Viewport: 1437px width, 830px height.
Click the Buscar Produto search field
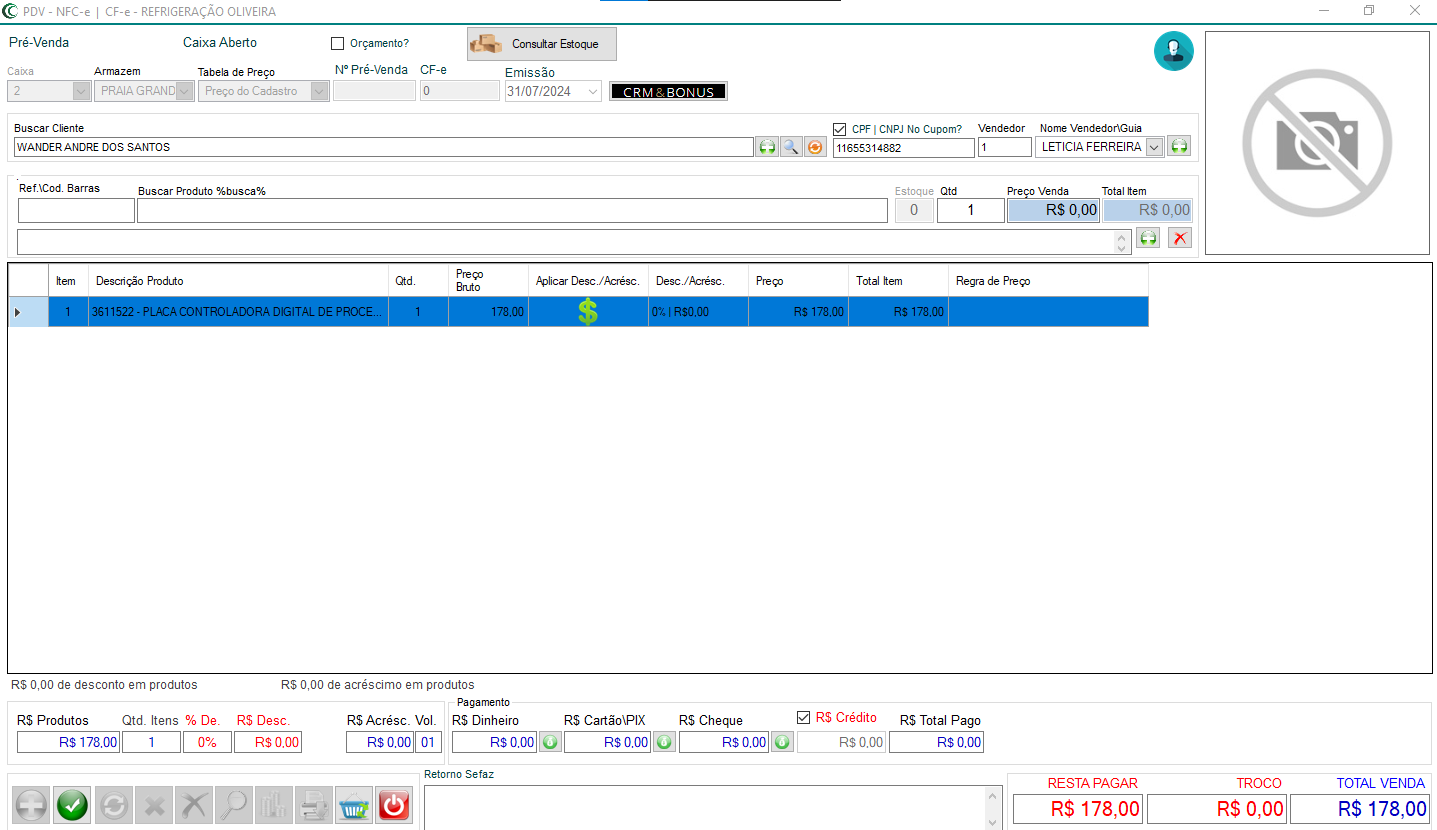512,211
